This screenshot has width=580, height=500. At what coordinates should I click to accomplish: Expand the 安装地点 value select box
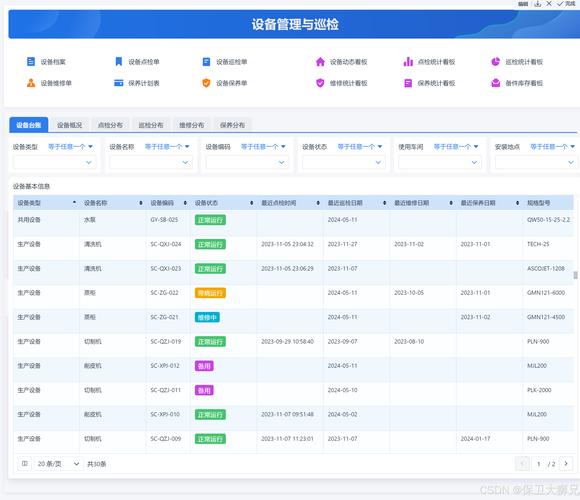click(x=536, y=162)
